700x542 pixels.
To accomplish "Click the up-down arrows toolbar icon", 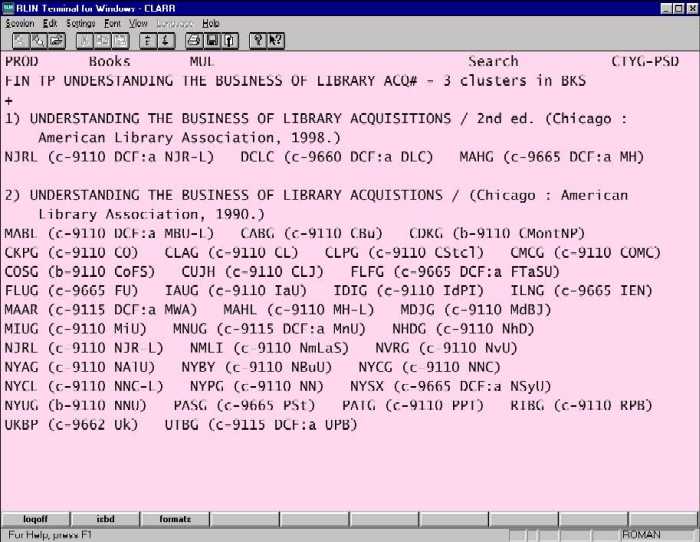I will (x=148, y=41).
